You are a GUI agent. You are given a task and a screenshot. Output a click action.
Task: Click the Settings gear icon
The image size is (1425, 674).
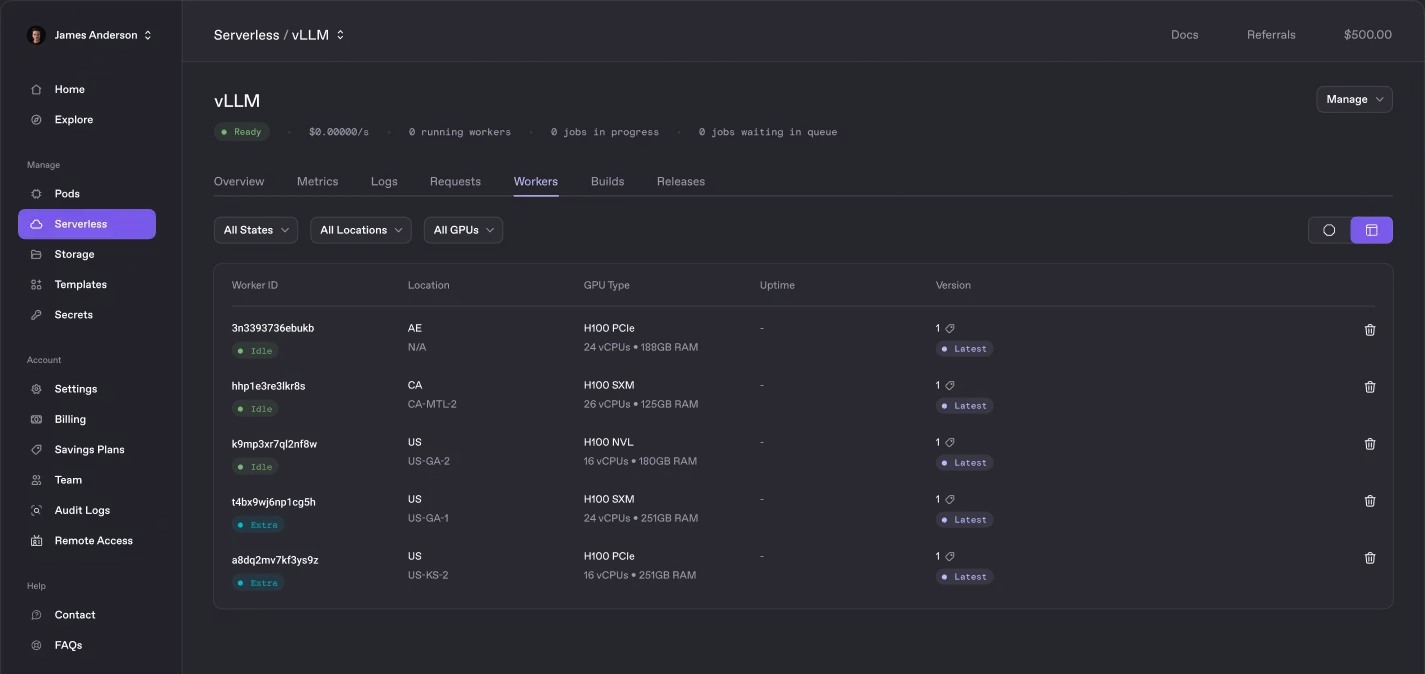[36, 389]
